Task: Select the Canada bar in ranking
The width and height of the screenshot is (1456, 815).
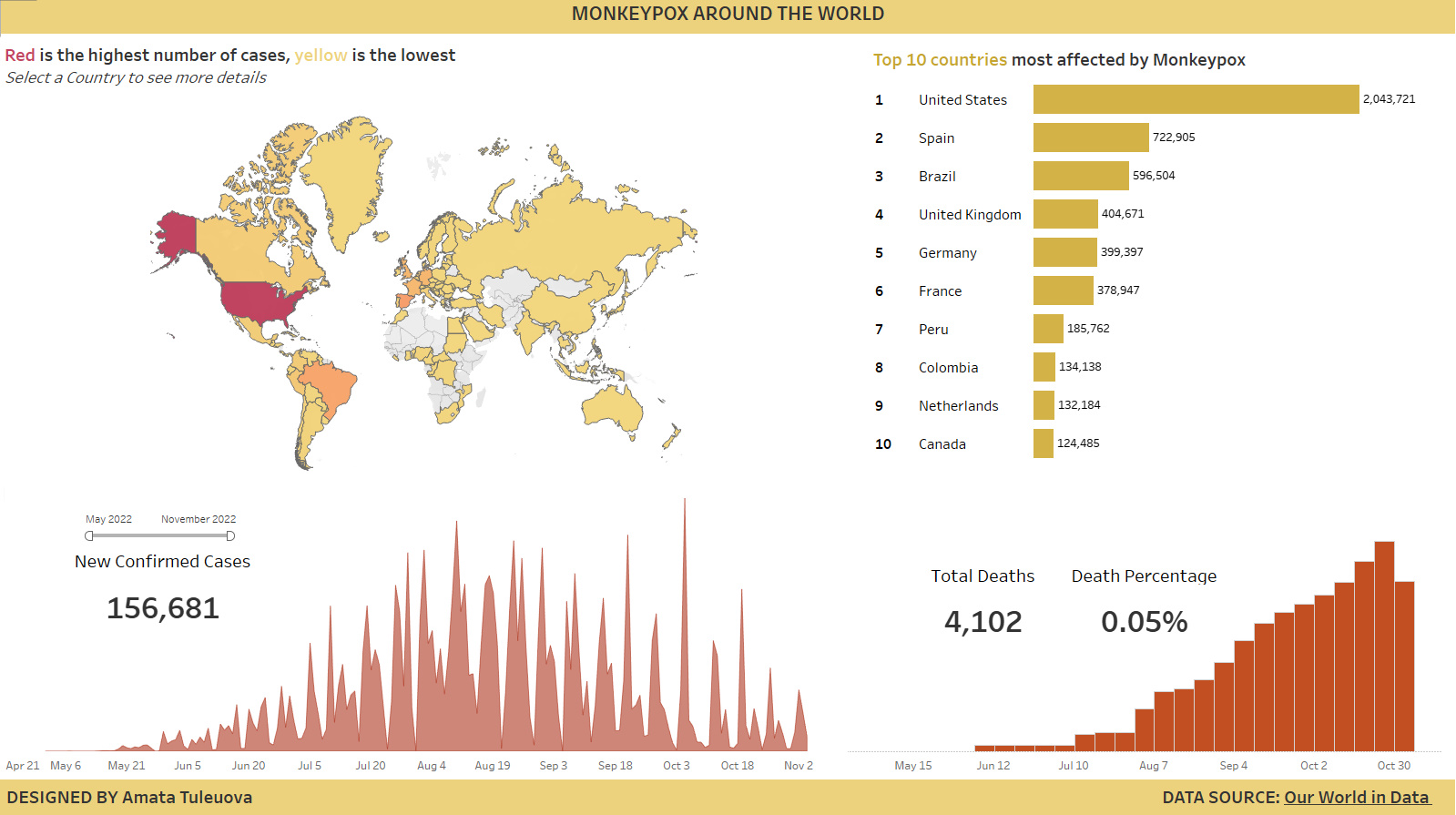Action: pyautogui.click(x=1043, y=443)
